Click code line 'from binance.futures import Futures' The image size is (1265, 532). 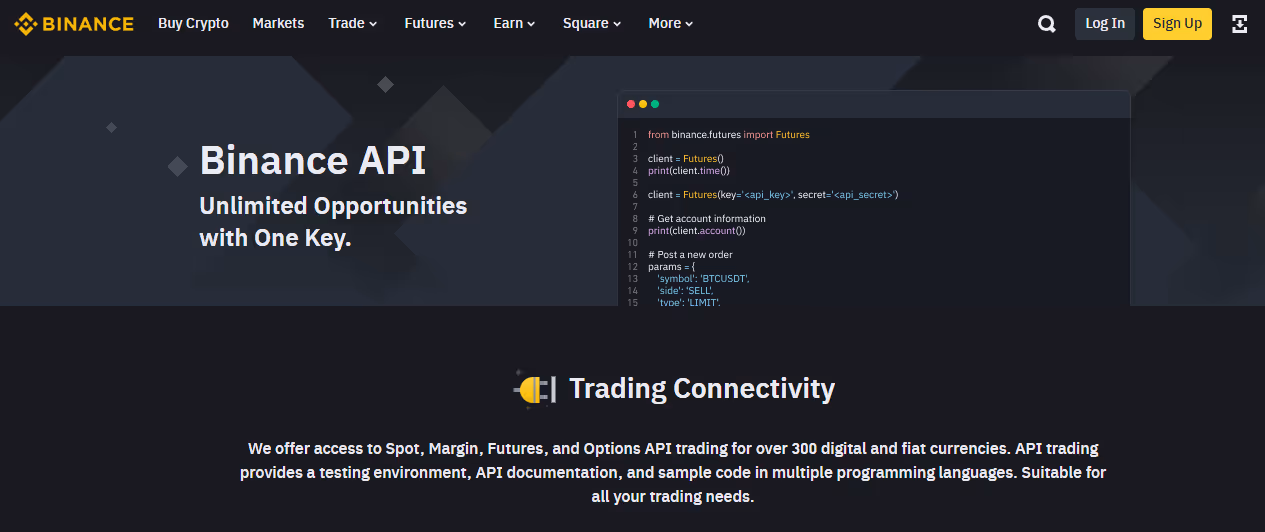tap(728, 134)
